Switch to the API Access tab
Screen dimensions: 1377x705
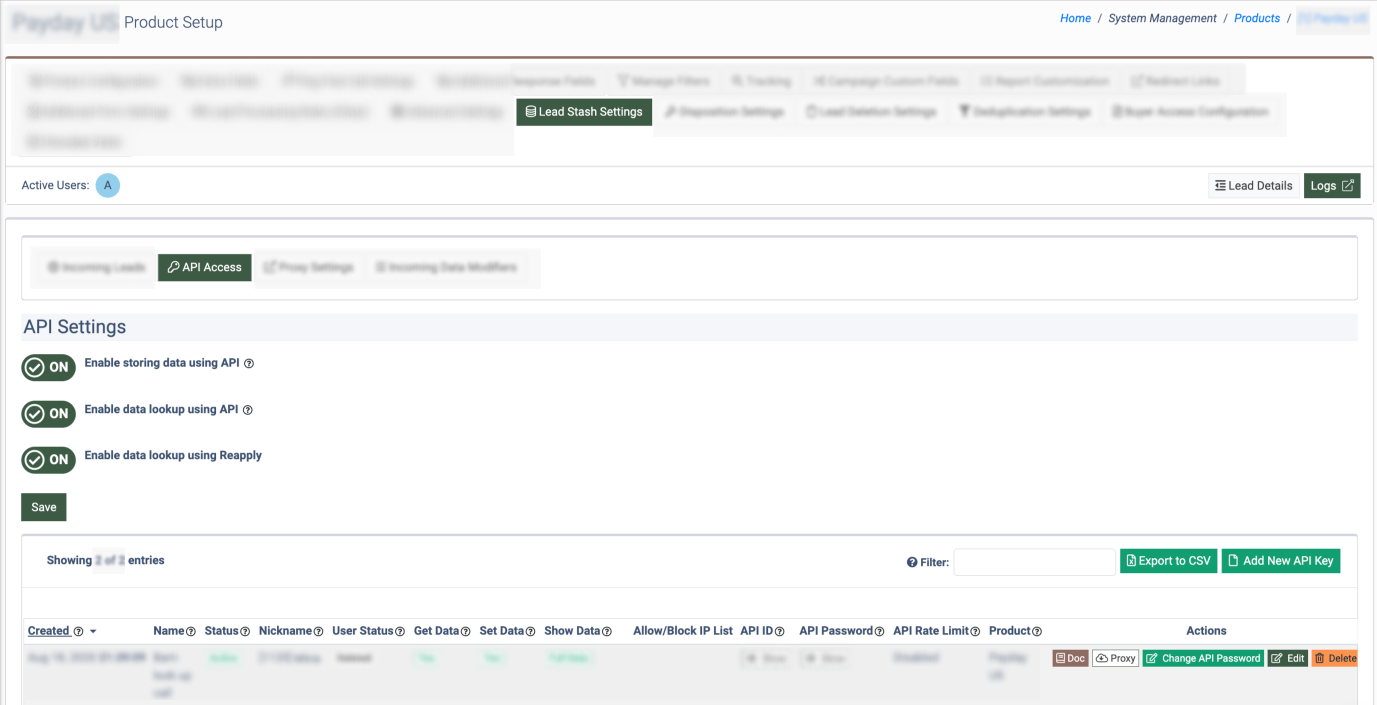[205, 267]
